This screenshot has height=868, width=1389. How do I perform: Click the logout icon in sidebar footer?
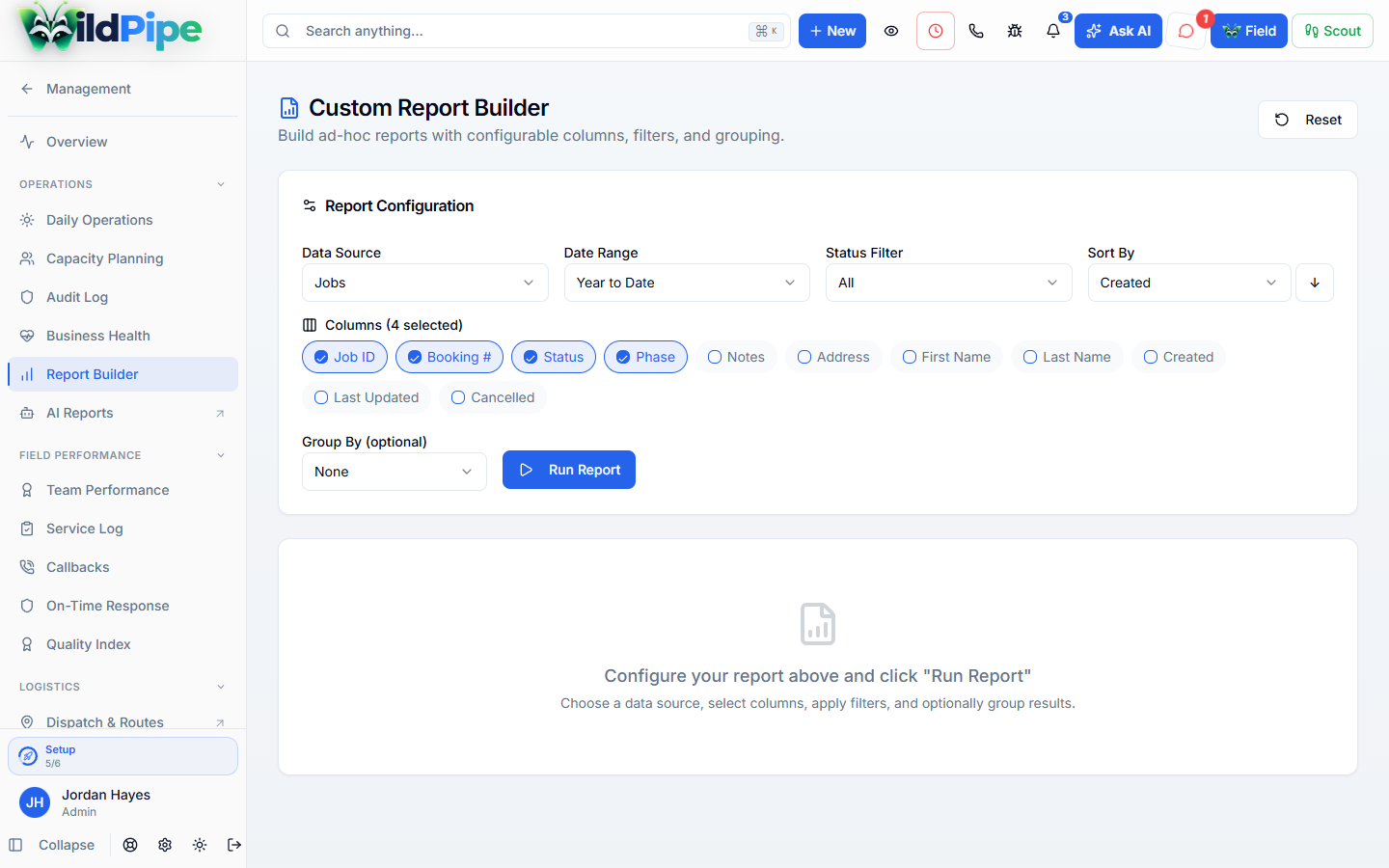point(234,845)
